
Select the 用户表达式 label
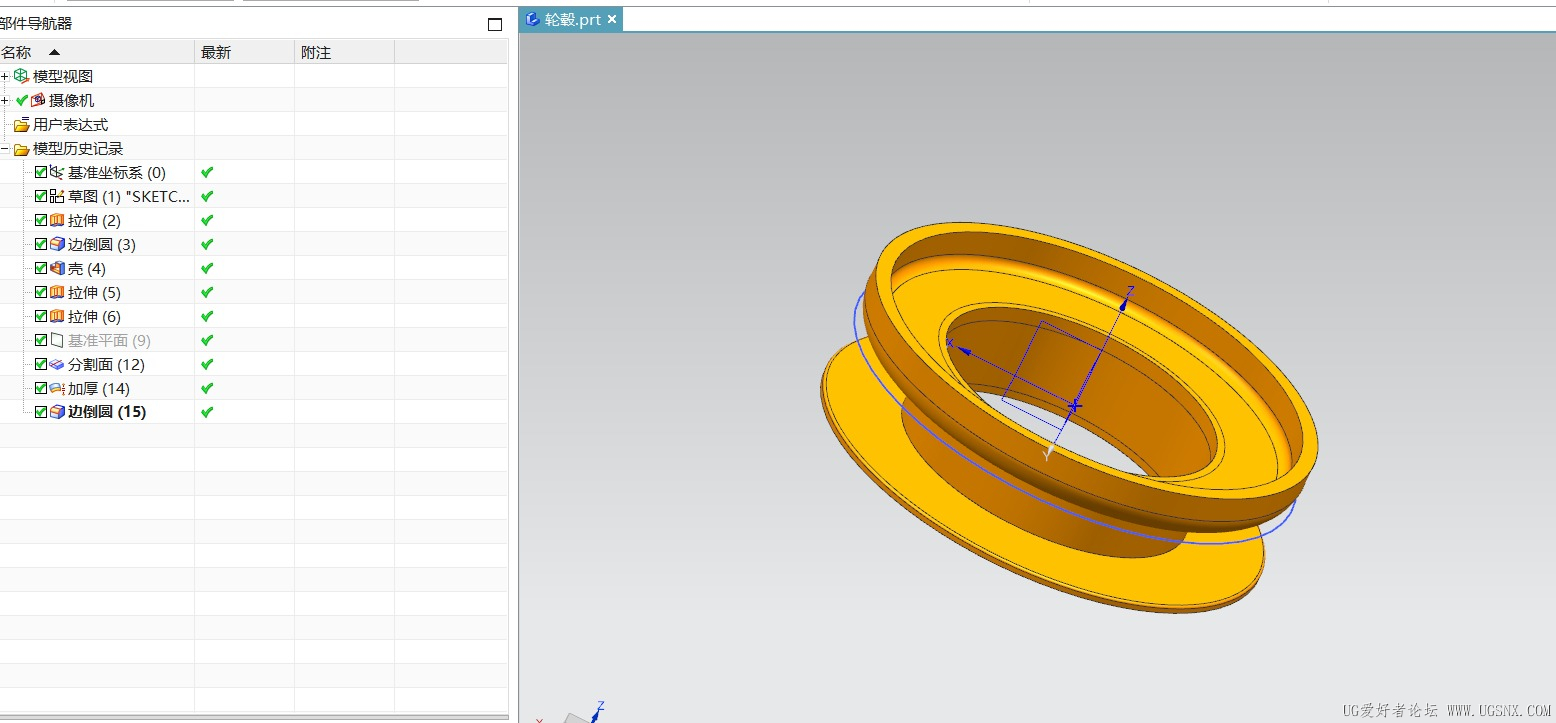point(71,124)
